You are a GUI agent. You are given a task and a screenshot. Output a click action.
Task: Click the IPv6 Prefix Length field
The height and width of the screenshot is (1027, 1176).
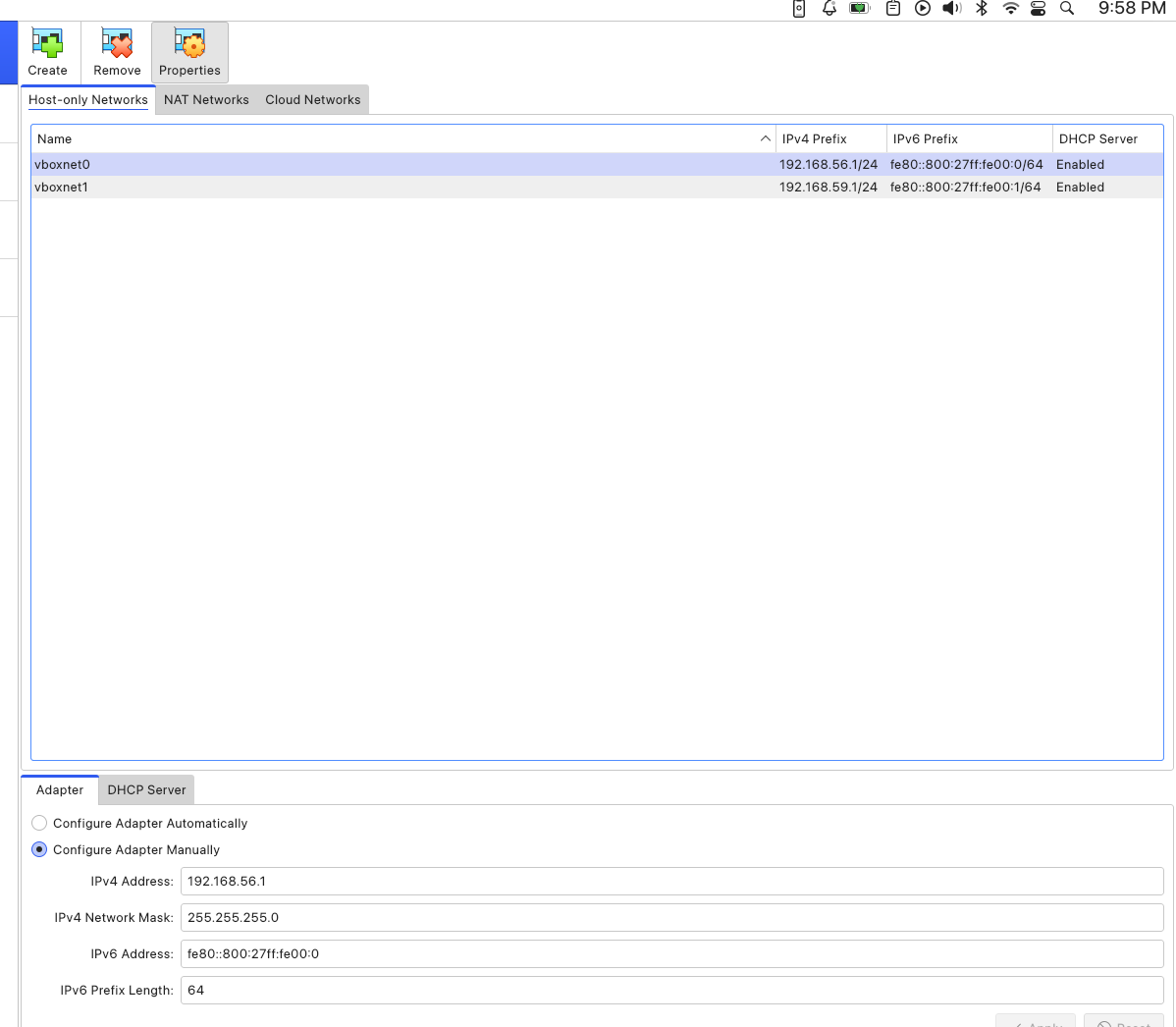[671, 990]
